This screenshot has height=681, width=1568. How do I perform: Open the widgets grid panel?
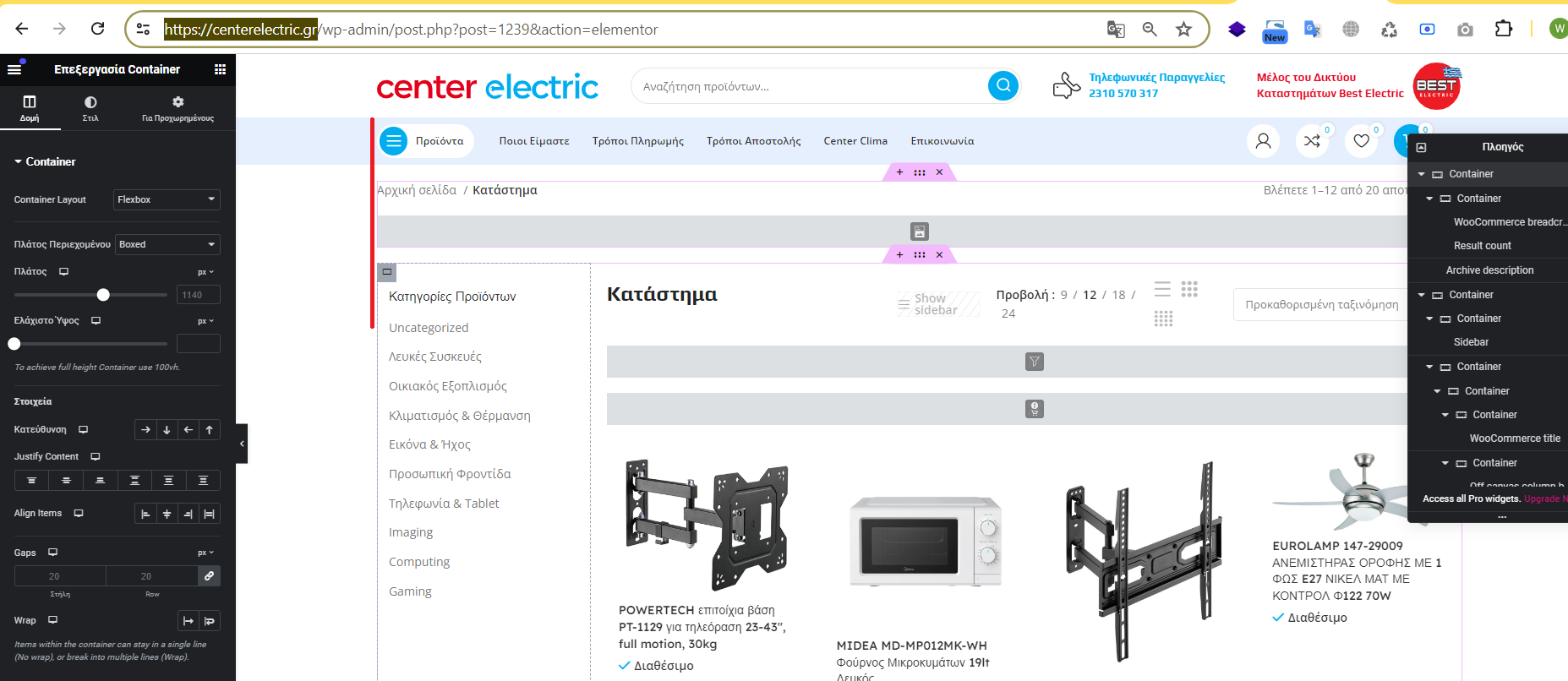pos(220,69)
